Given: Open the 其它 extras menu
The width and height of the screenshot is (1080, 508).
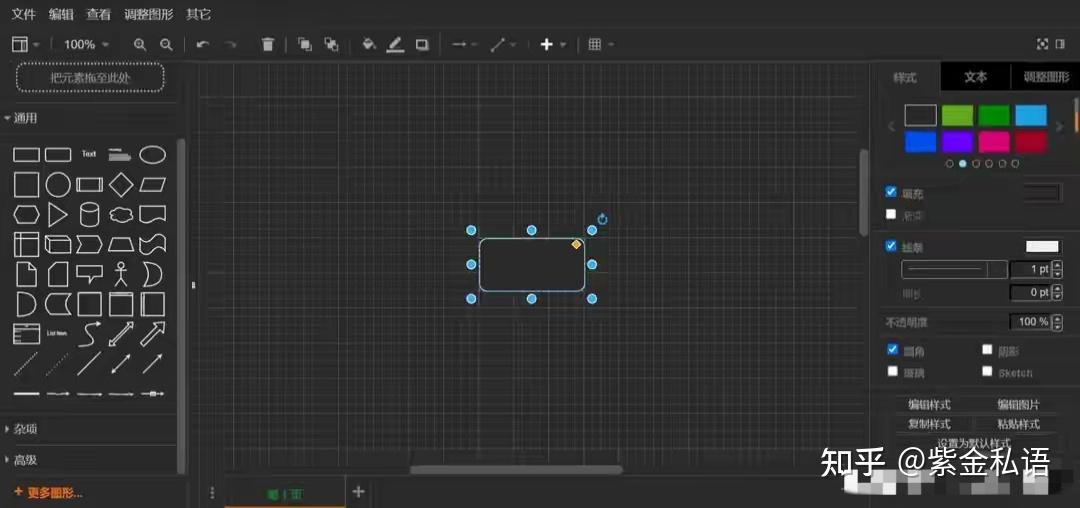Looking at the screenshot, I should tap(198, 14).
